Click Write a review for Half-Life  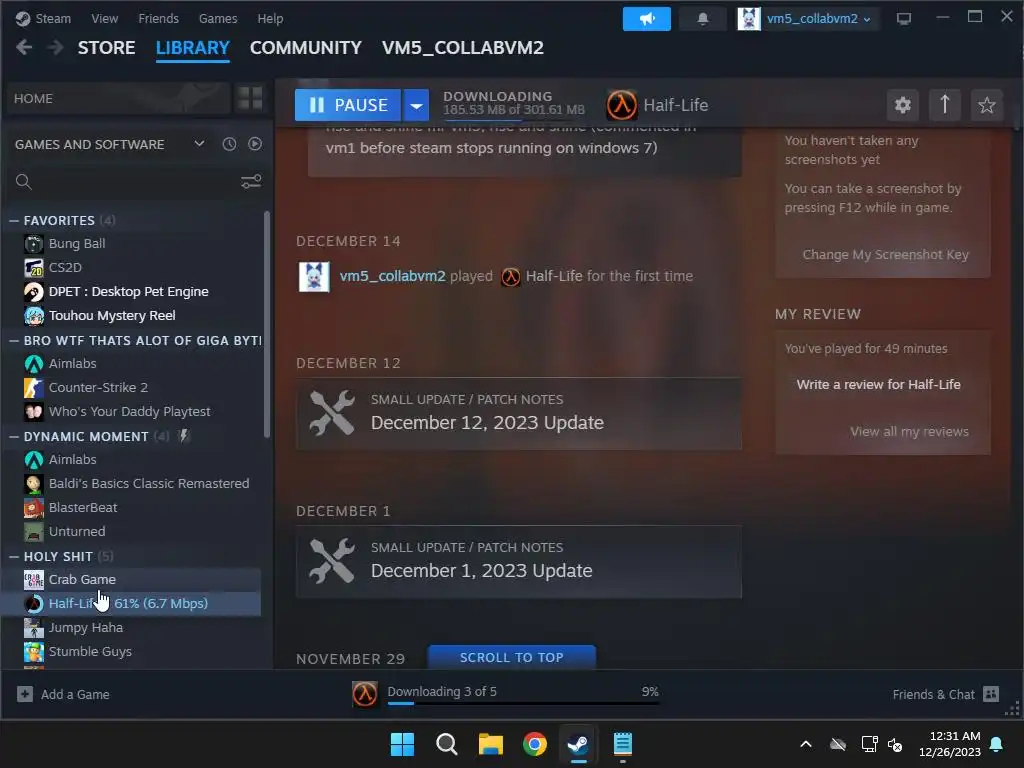[x=878, y=385]
